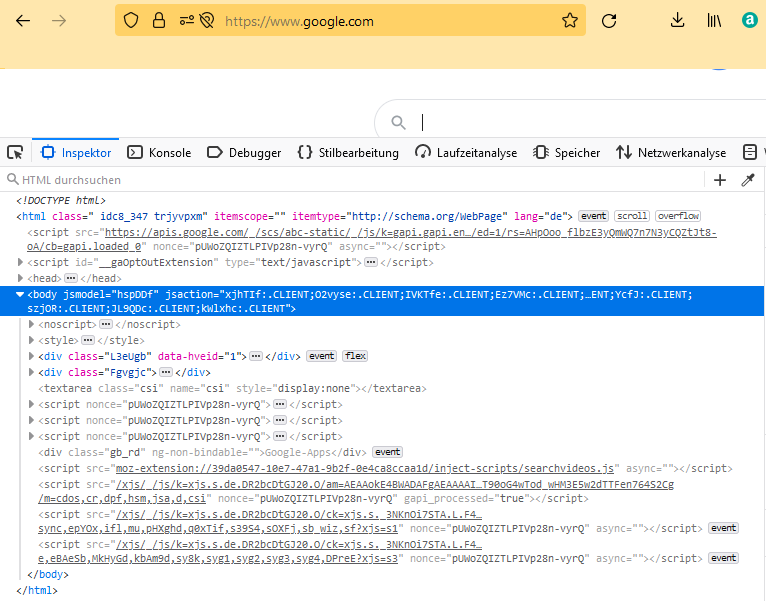Toggle flex badge on L3eUgb div
Image resolution: width=766 pixels, height=601 pixels.
coord(355,356)
